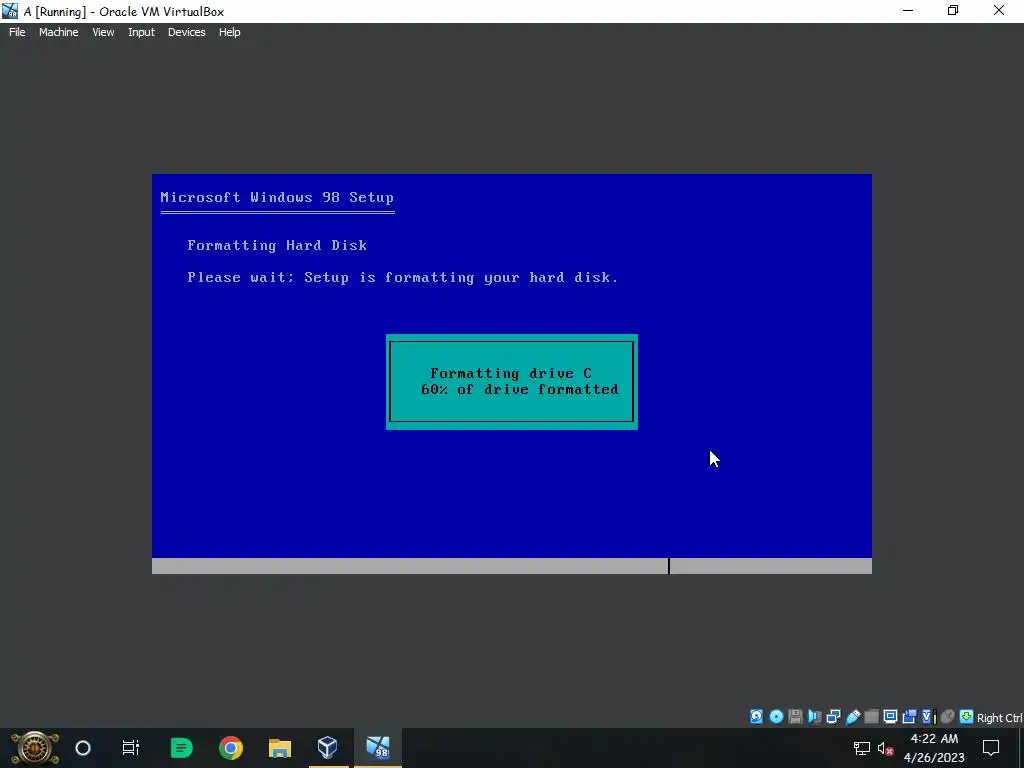The width and height of the screenshot is (1024, 768).
Task: Click the shared folders status icon
Action: [x=871, y=716]
